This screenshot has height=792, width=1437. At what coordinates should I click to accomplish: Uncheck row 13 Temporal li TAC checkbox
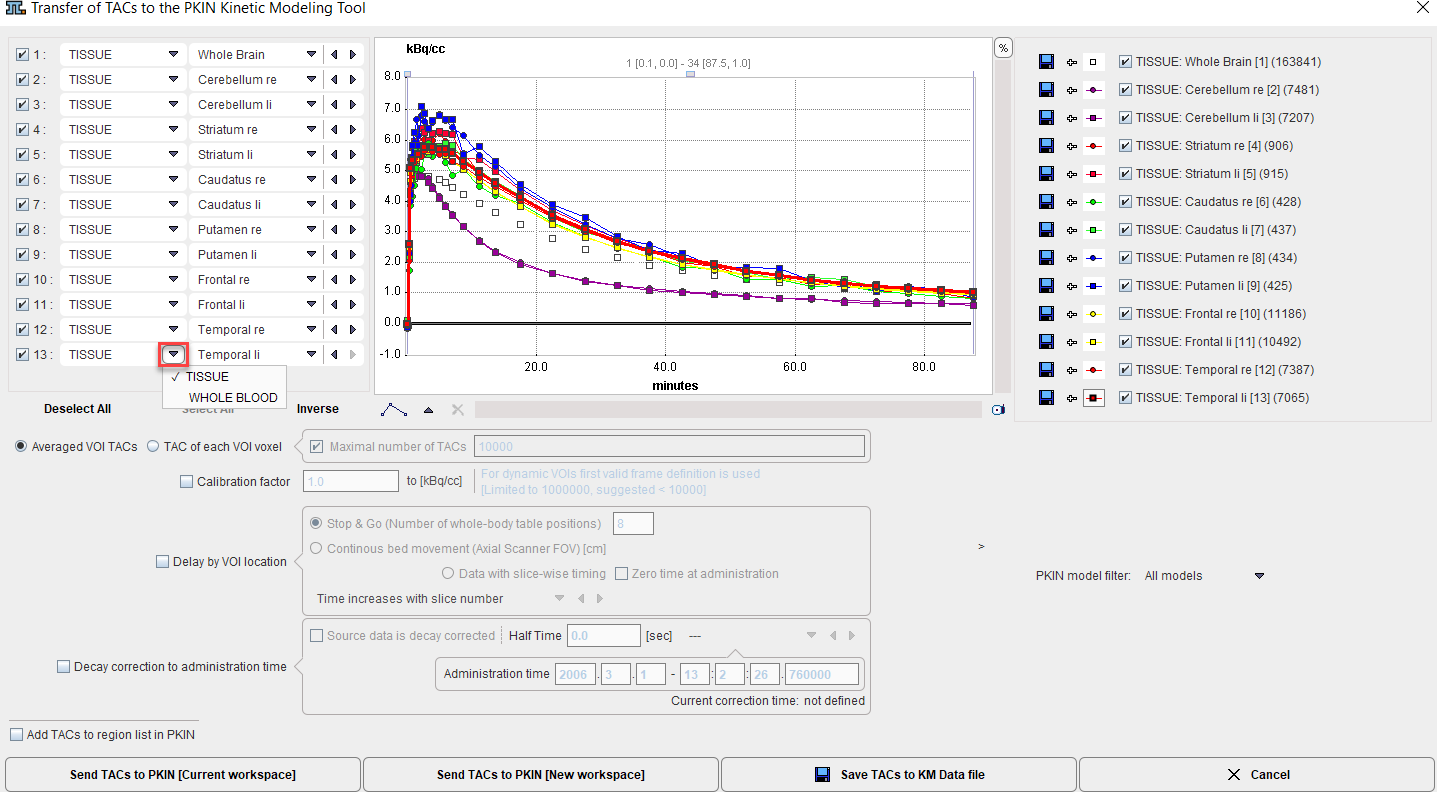(x=22, y=355)
